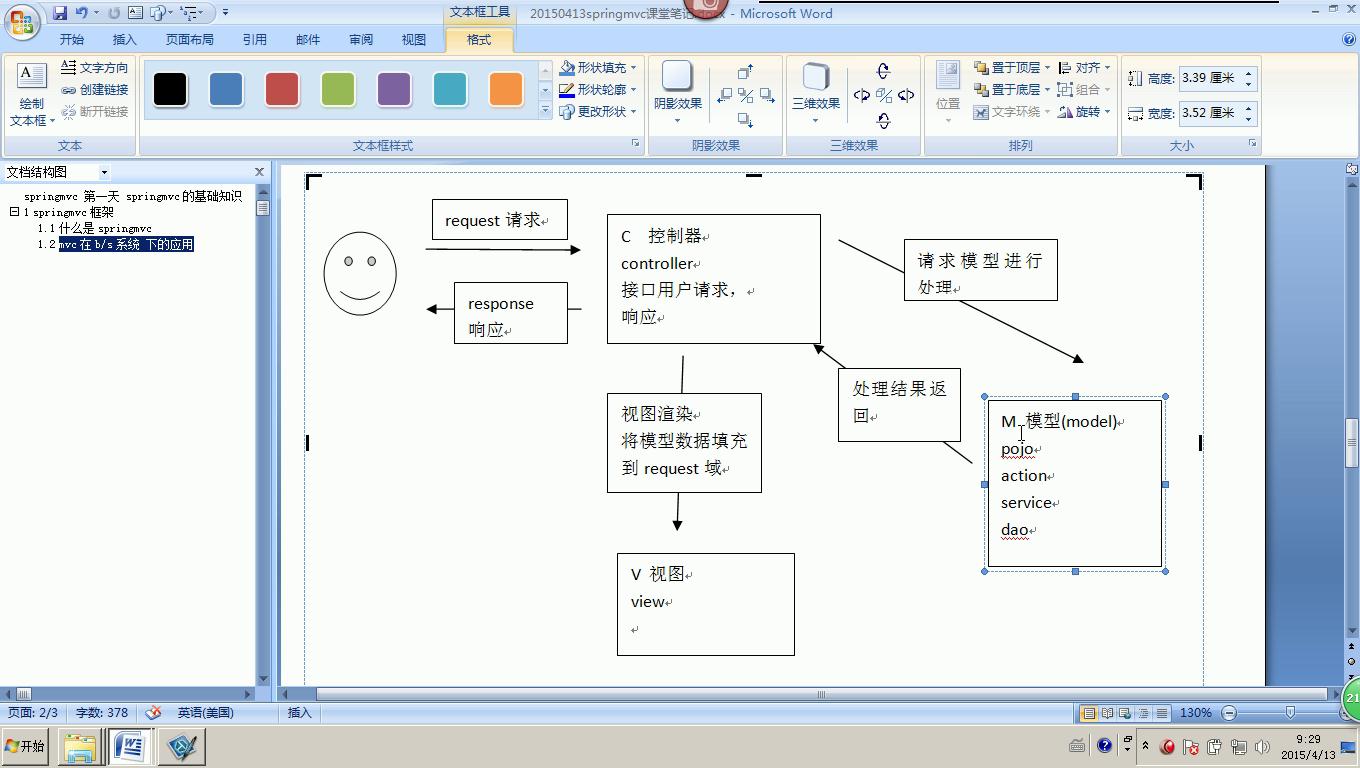This screenshot has height=768, width=1360.
Task: Select the blue text box style swatch
Action: pyautogui.click(x=226, y=89)
